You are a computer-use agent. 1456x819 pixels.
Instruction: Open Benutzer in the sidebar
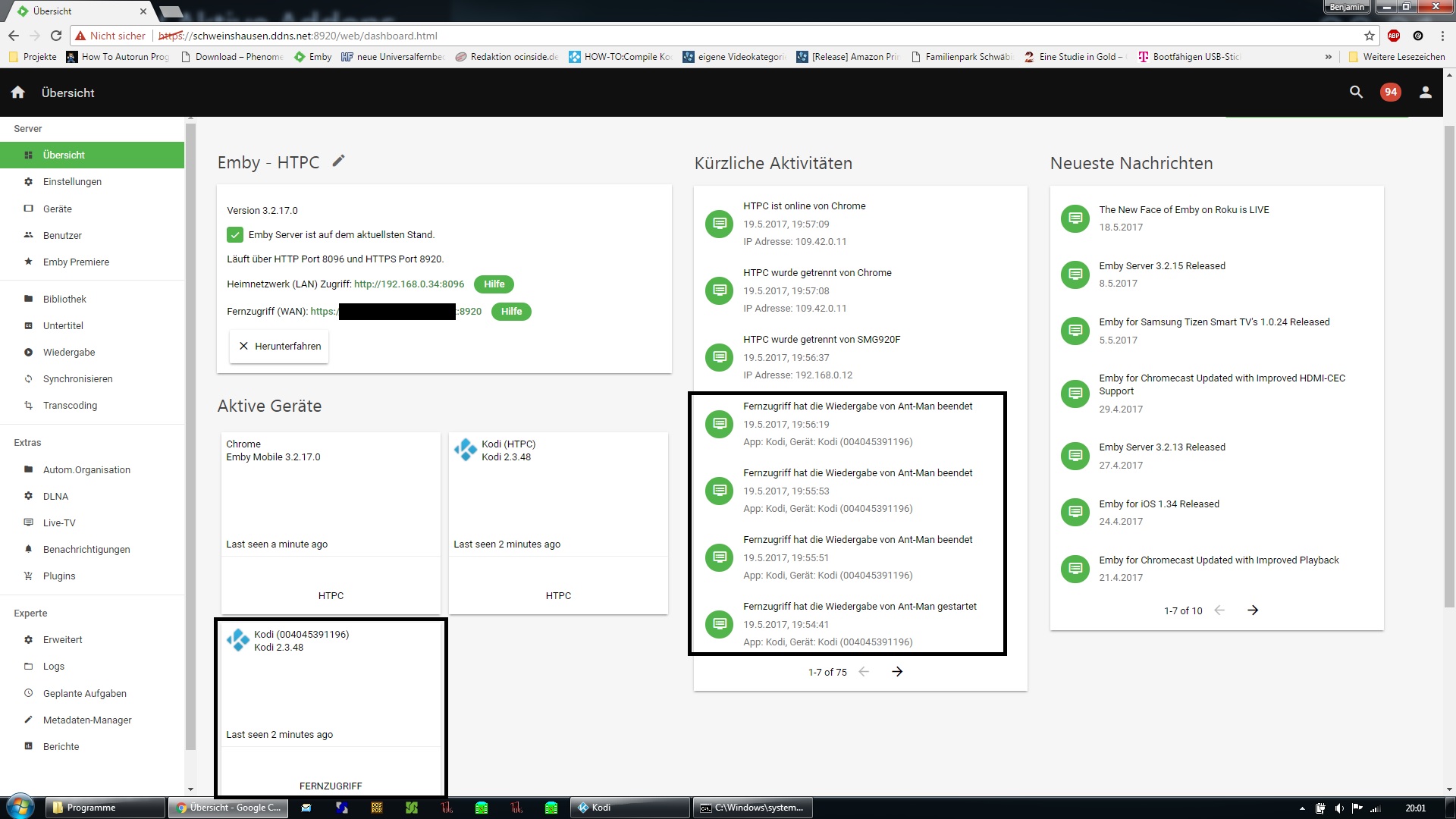pyautogui.click(x=92, y=235)
